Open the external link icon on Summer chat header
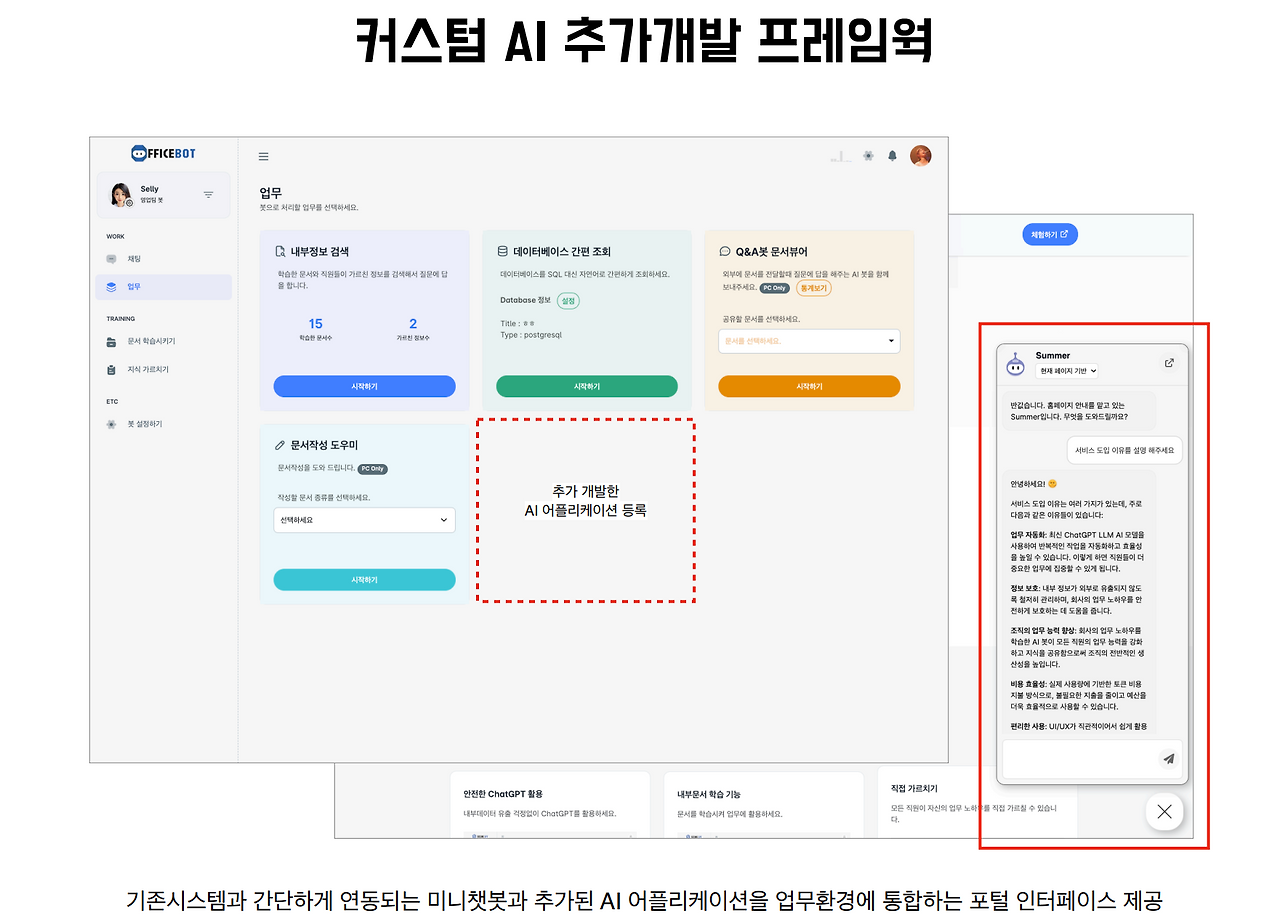1280x918 pixels. 1169,363
